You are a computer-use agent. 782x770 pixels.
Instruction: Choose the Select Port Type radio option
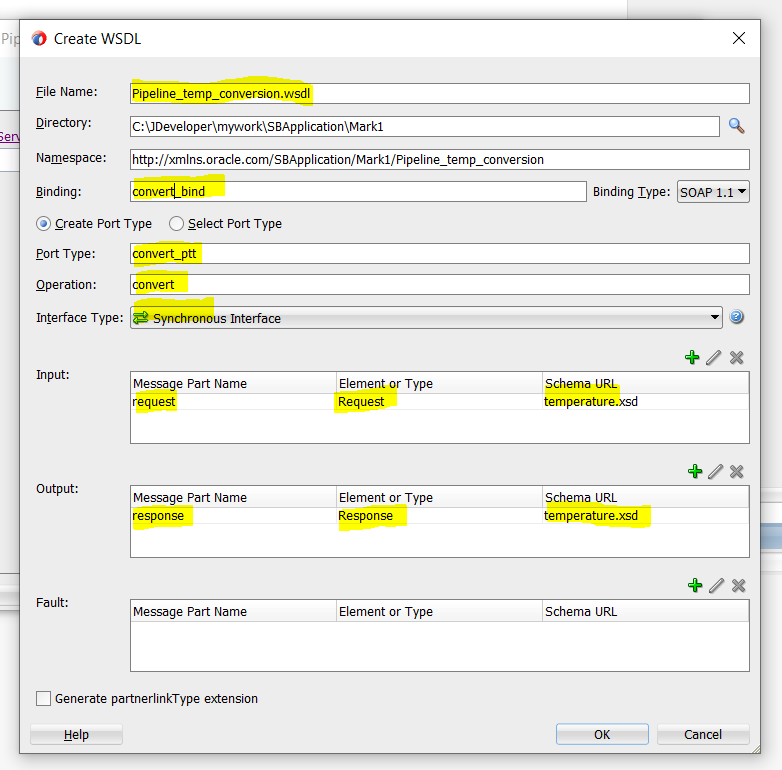177,224
